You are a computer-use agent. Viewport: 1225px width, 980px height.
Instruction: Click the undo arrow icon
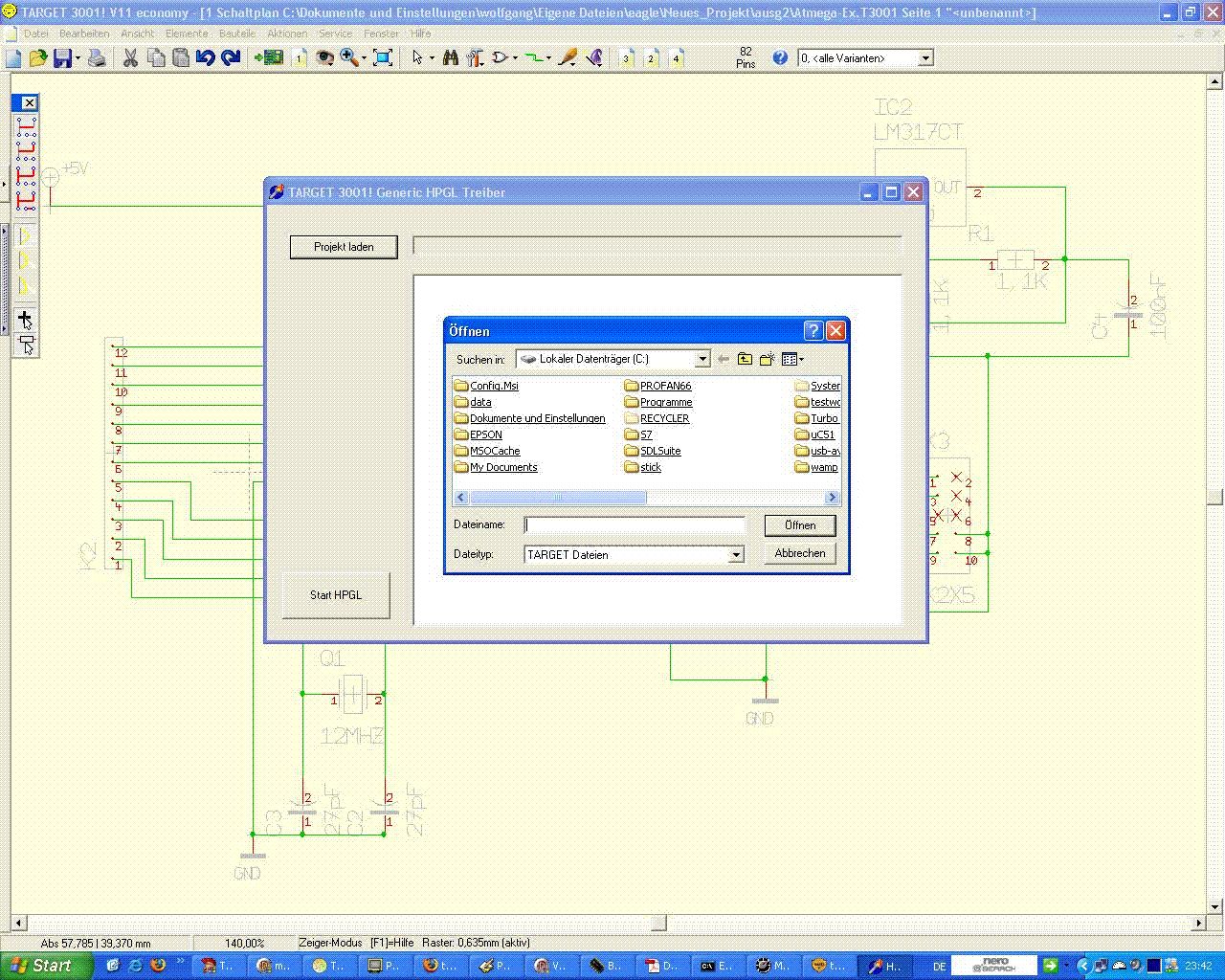coord(206,58)
